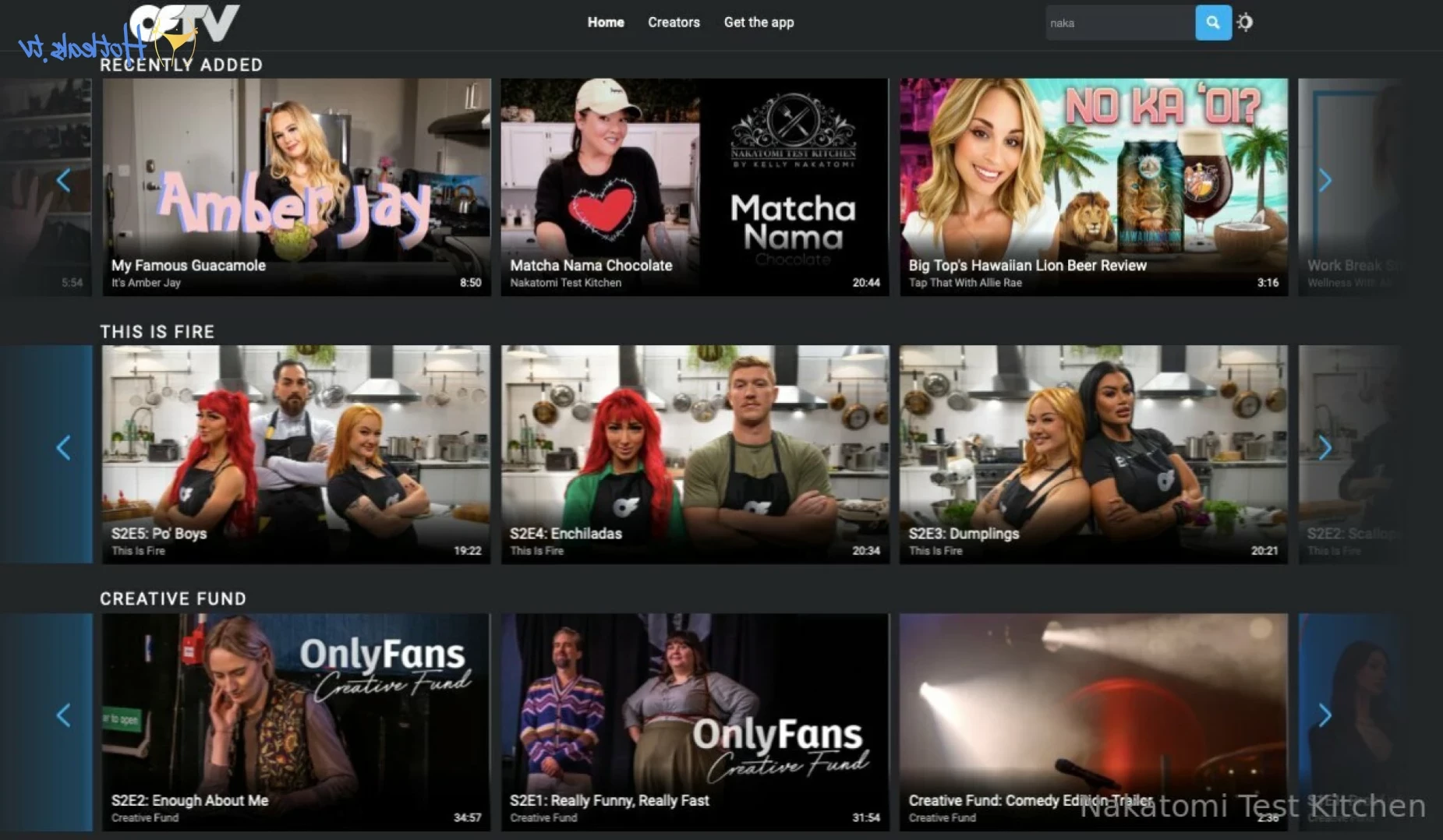Click the RECENTLY ADDED section heading
This screenshot has height=840, width=1443.
coord(182,65)
